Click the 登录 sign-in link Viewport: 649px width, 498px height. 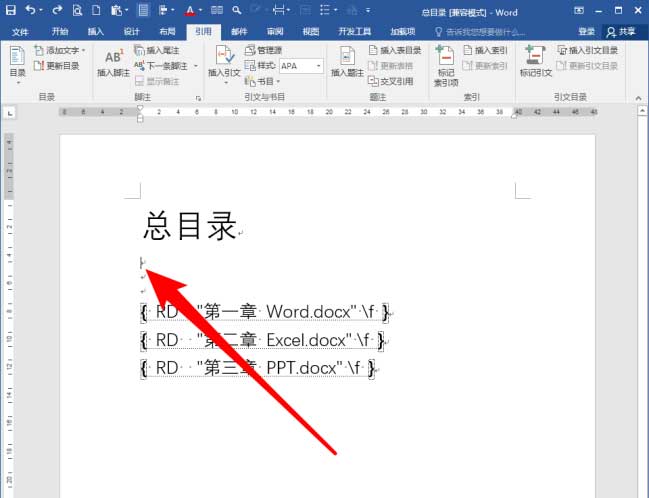point(586,31)
